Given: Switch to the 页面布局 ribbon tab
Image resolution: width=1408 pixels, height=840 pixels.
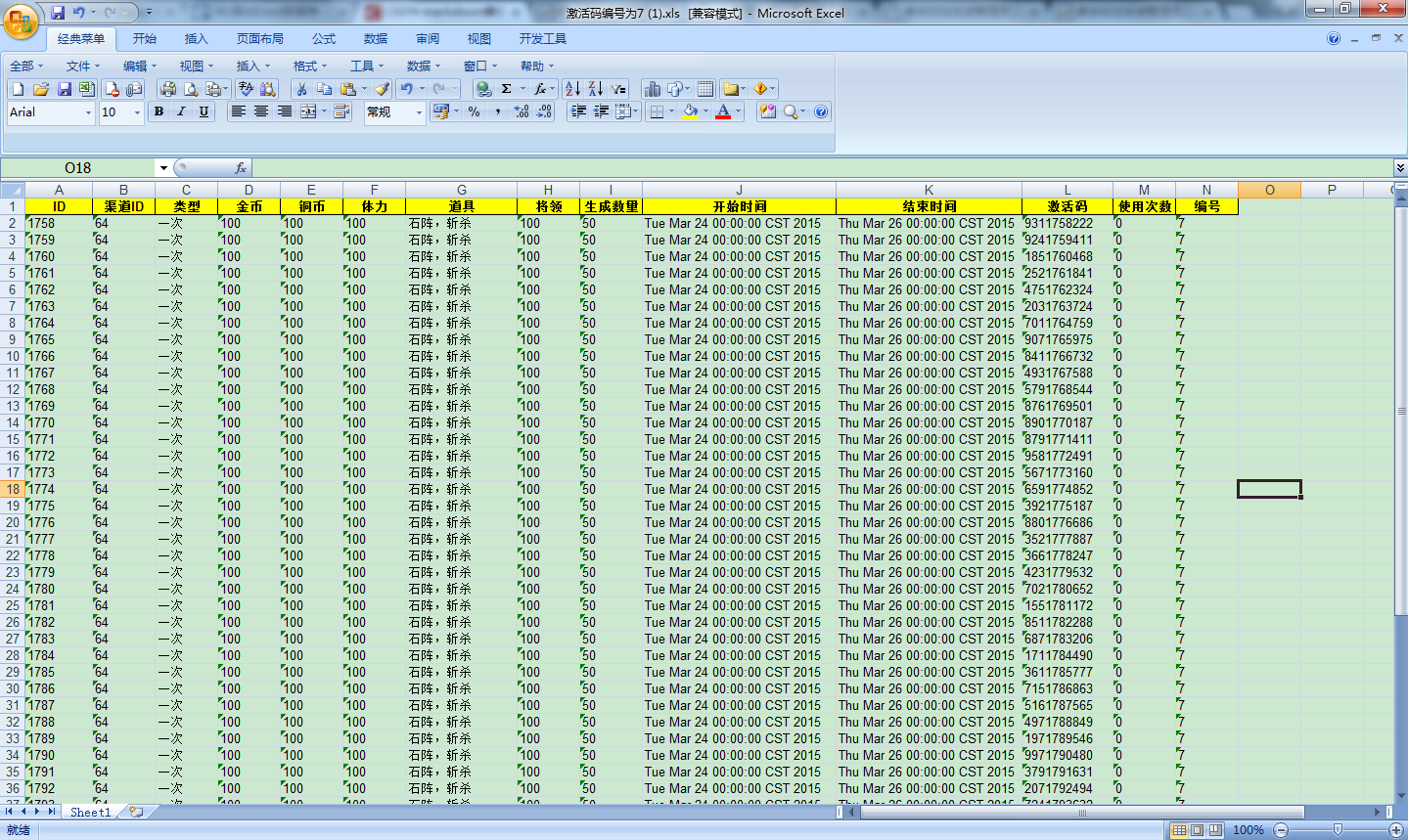Looking at the screenshot, I should point(260,39).
